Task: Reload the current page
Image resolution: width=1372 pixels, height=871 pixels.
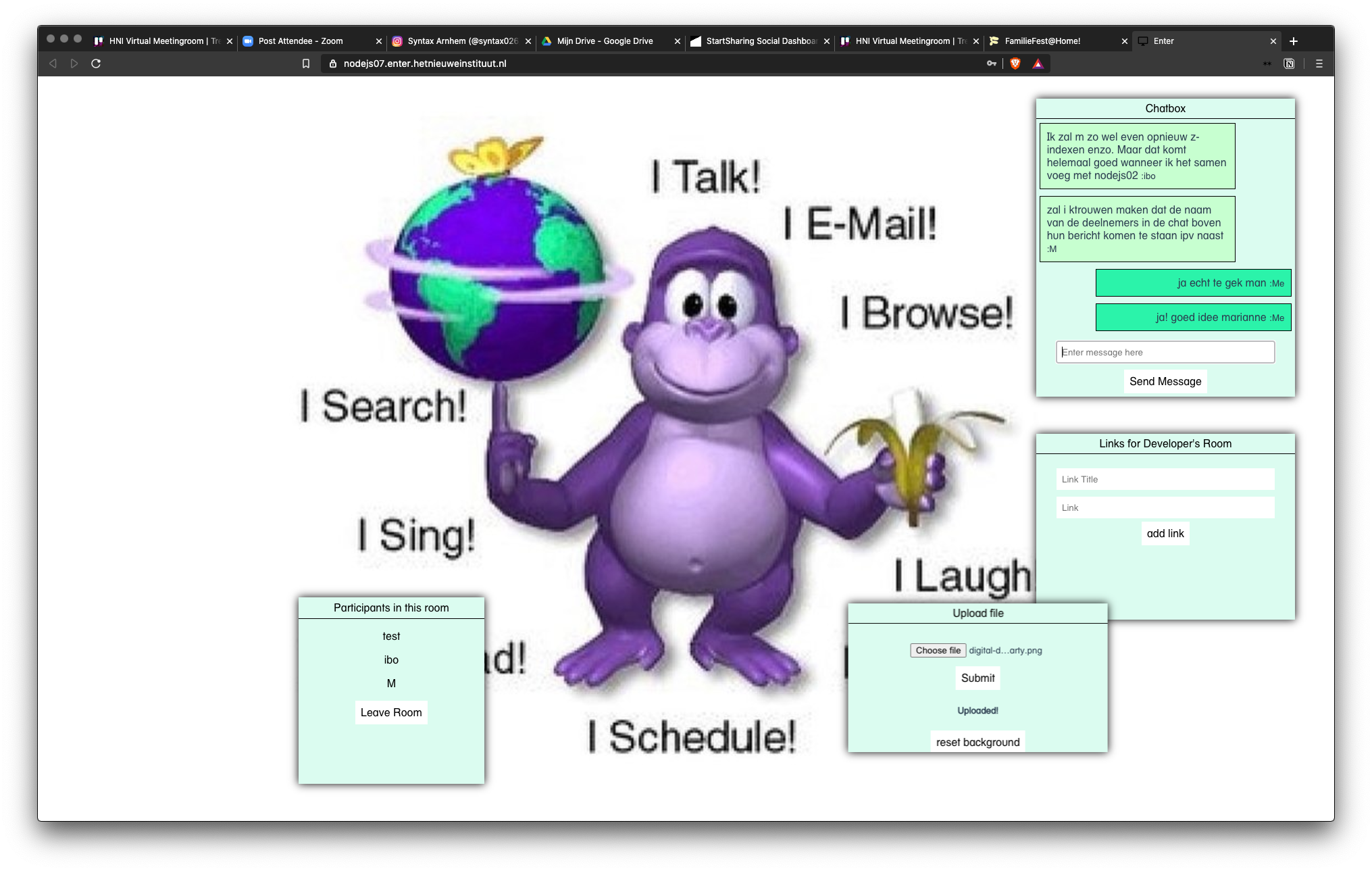Action: (x=96, y=64)
